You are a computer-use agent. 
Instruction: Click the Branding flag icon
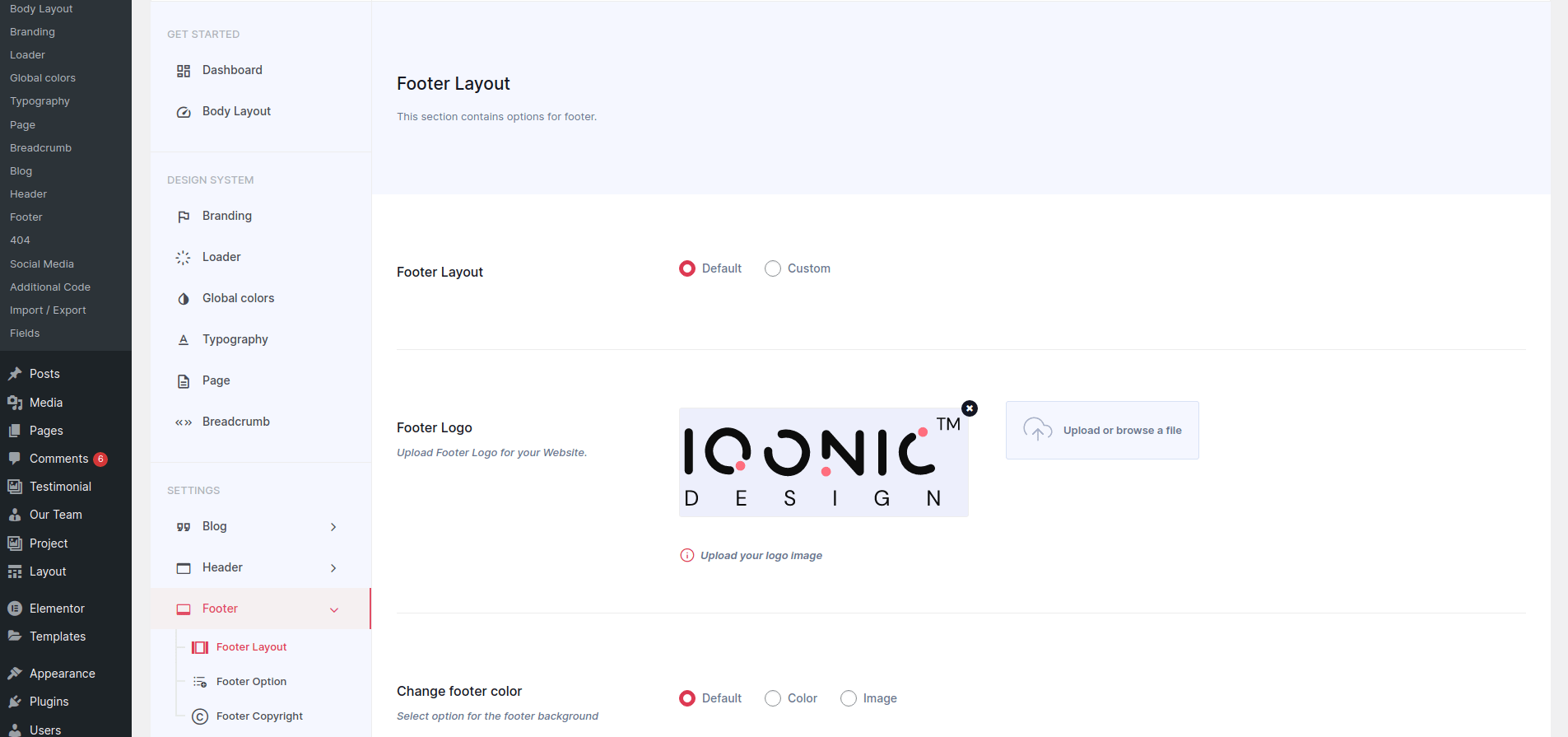tap(184, 217)
